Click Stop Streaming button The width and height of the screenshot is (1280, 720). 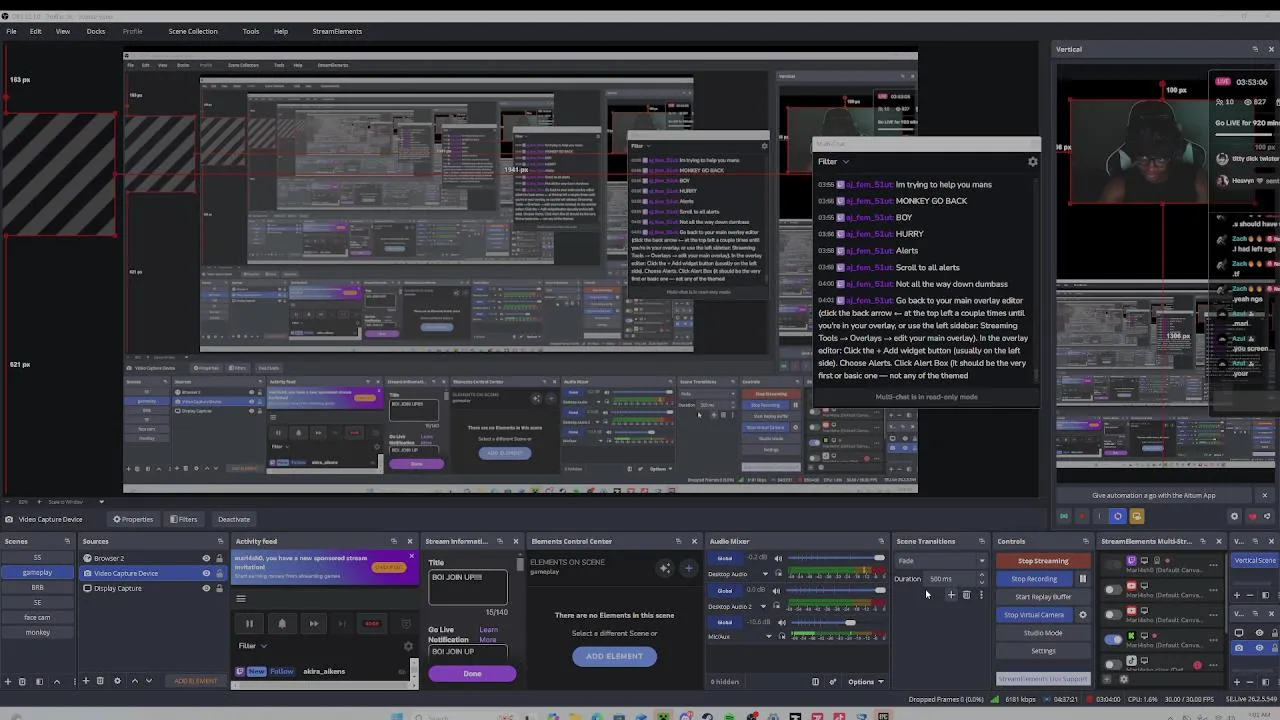click(x=1043, y=561)
